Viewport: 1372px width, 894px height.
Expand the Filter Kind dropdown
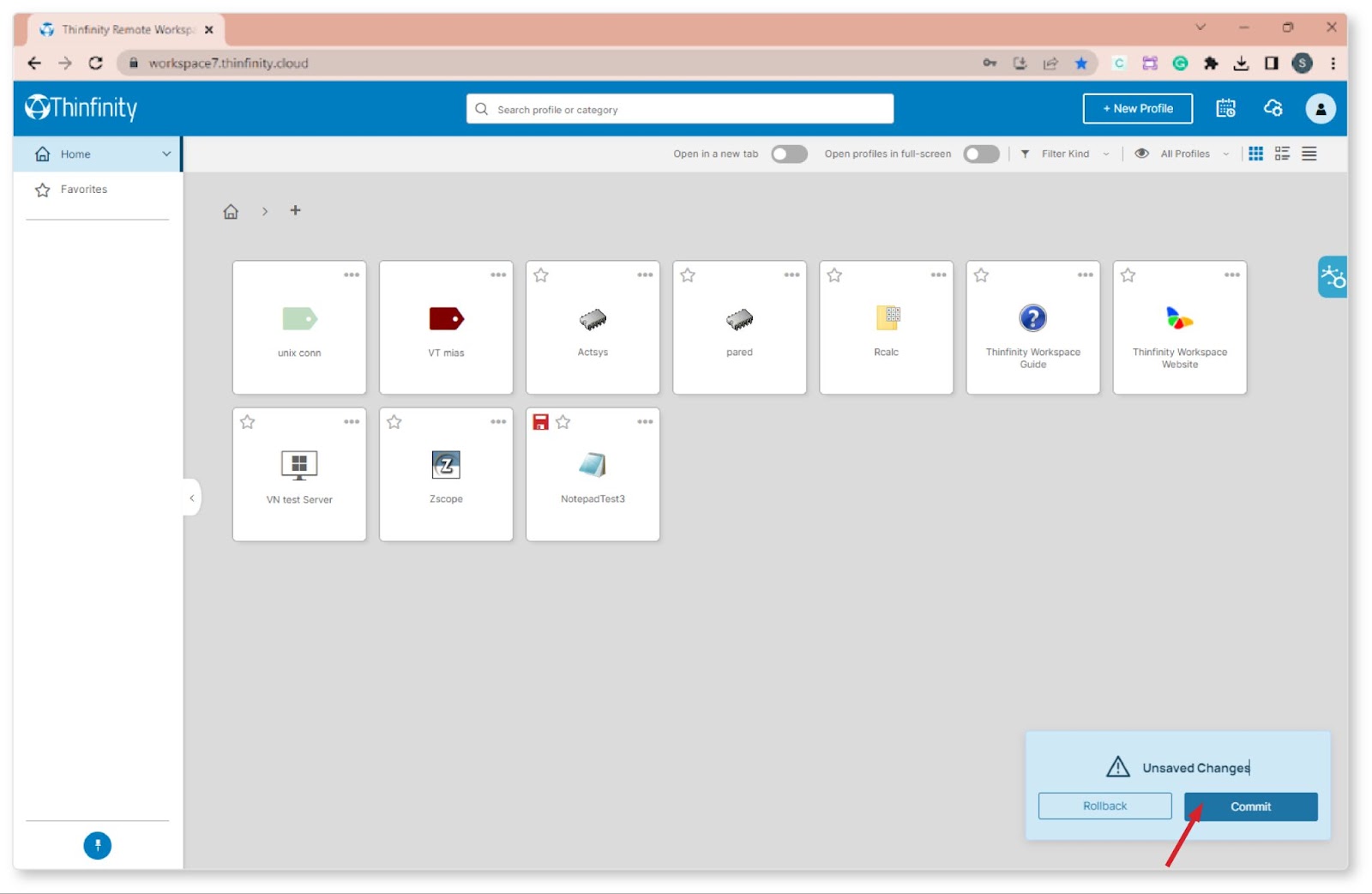1075,154
